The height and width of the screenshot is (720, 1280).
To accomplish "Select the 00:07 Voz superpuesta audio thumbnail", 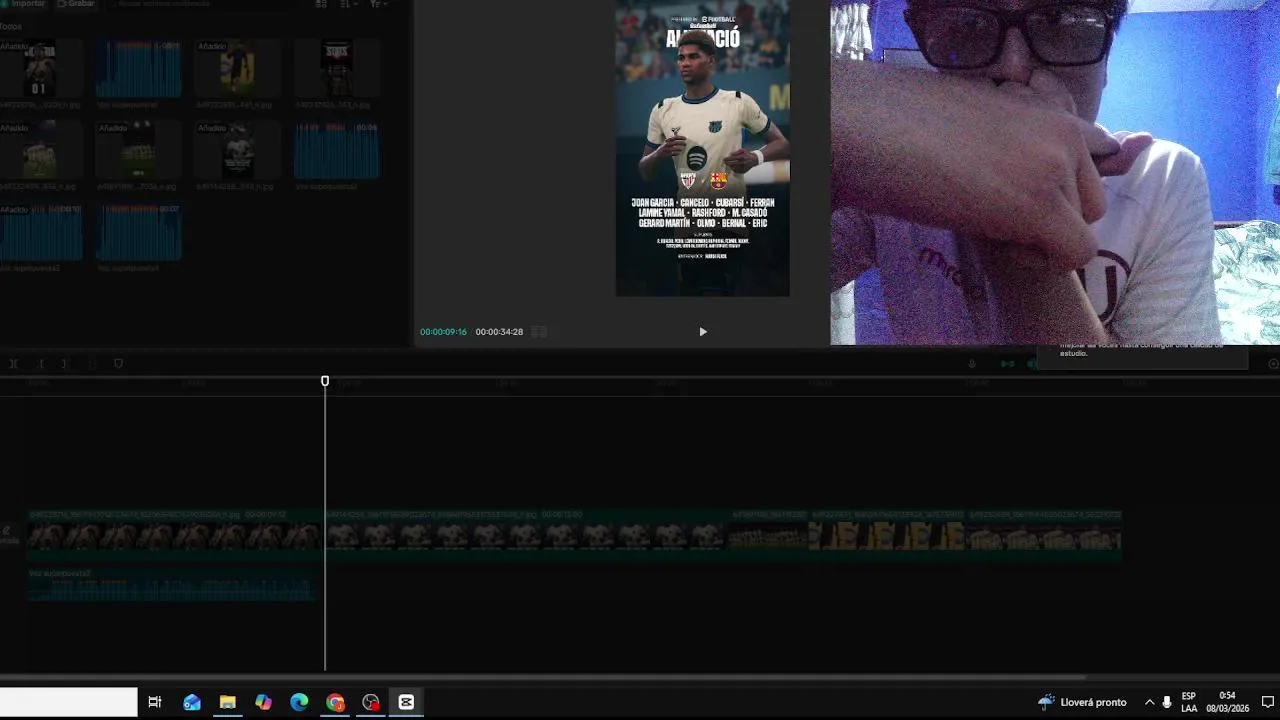I will (x=138, y=232).
